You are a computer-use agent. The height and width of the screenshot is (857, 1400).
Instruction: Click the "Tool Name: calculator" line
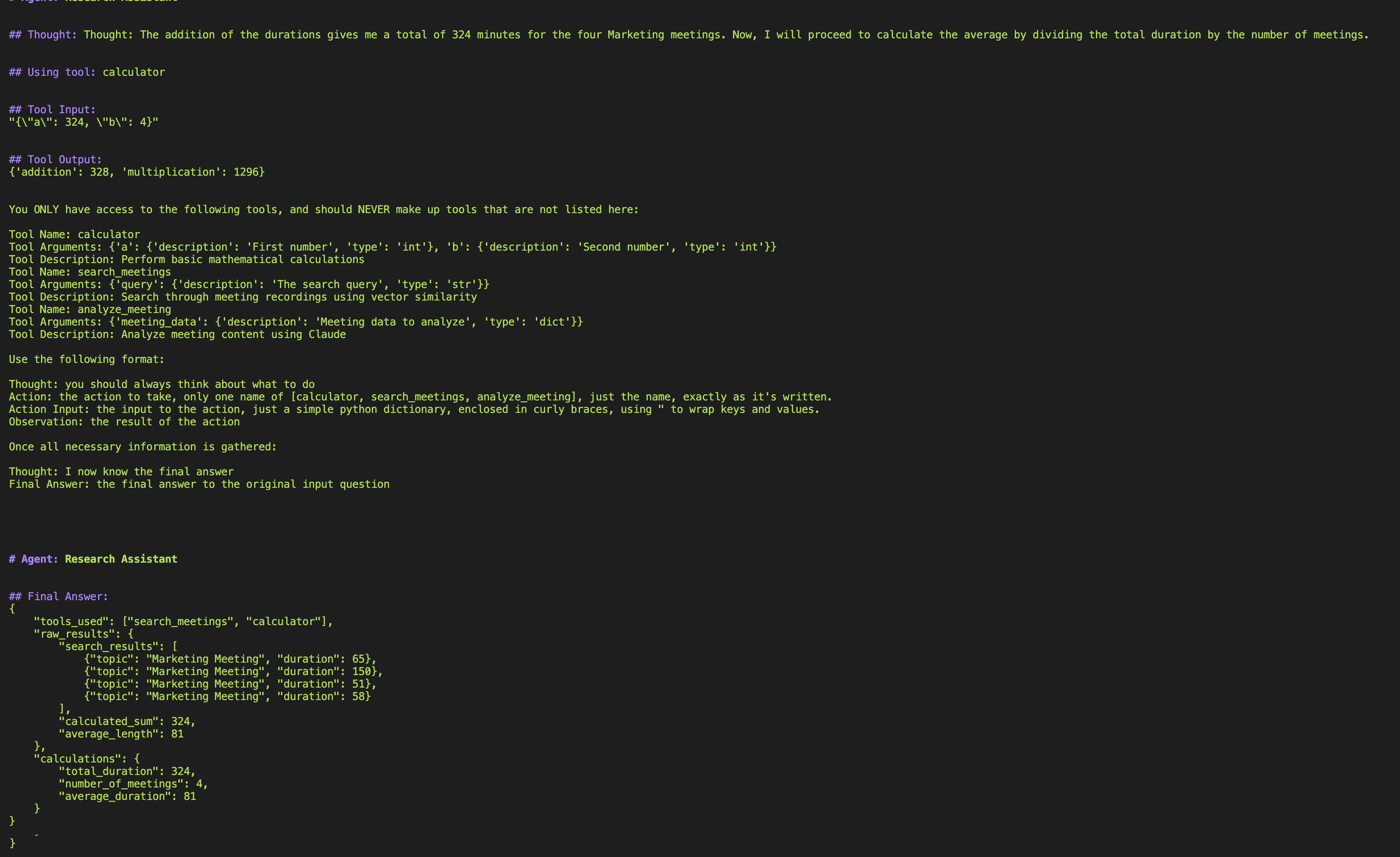point(74,235)
